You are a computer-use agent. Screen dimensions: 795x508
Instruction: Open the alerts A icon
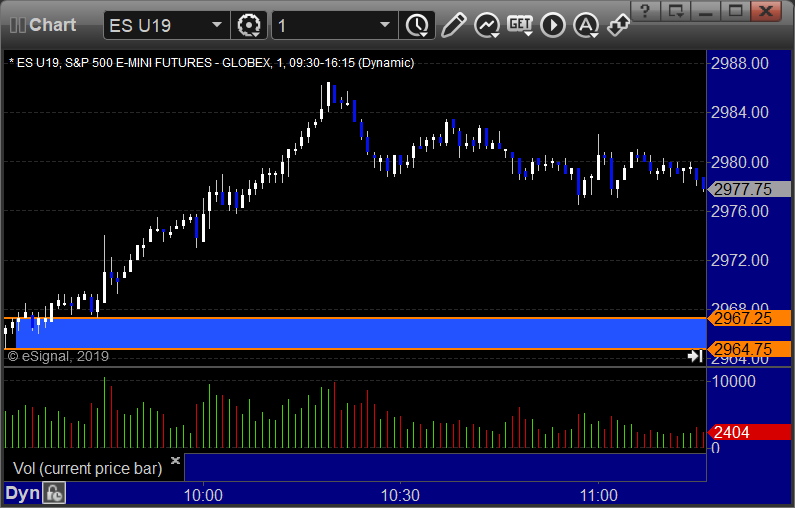pyautogui.click(x=586, y=25)
